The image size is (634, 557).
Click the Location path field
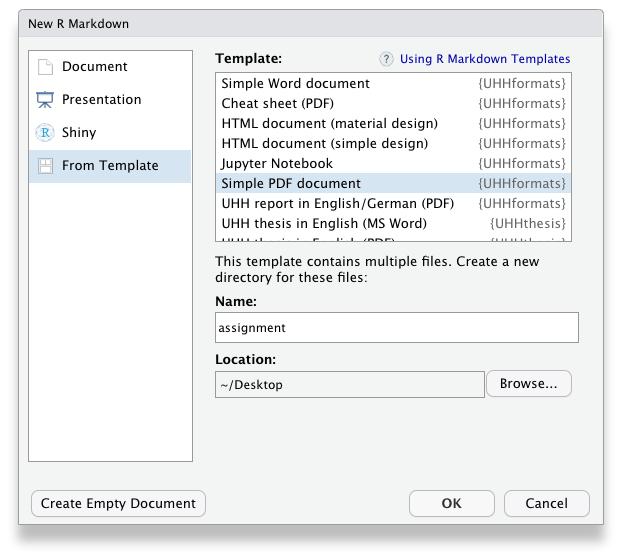[350, 384]
